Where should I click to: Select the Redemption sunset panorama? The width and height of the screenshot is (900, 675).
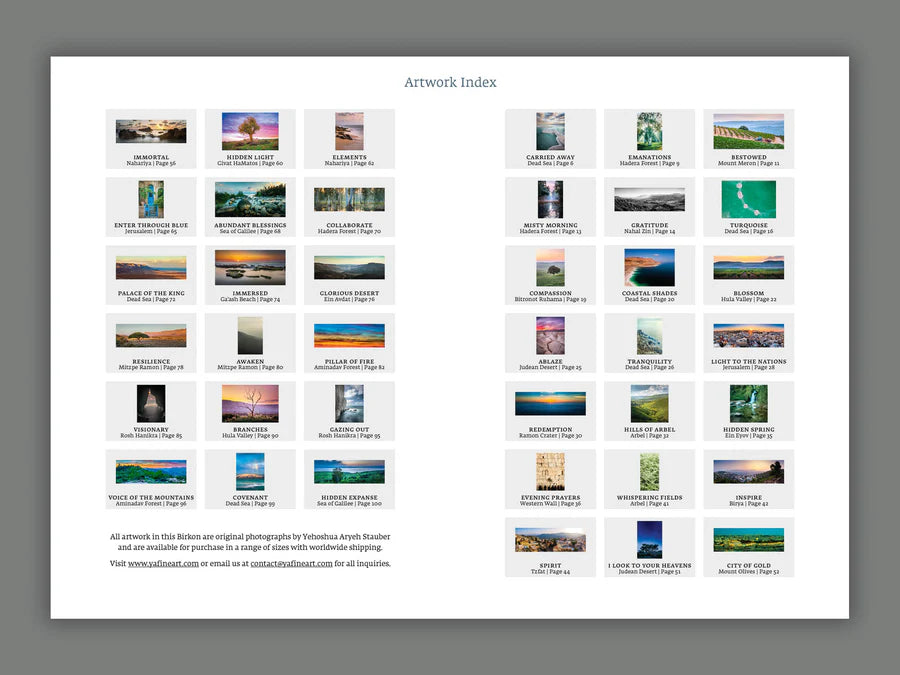550,403
